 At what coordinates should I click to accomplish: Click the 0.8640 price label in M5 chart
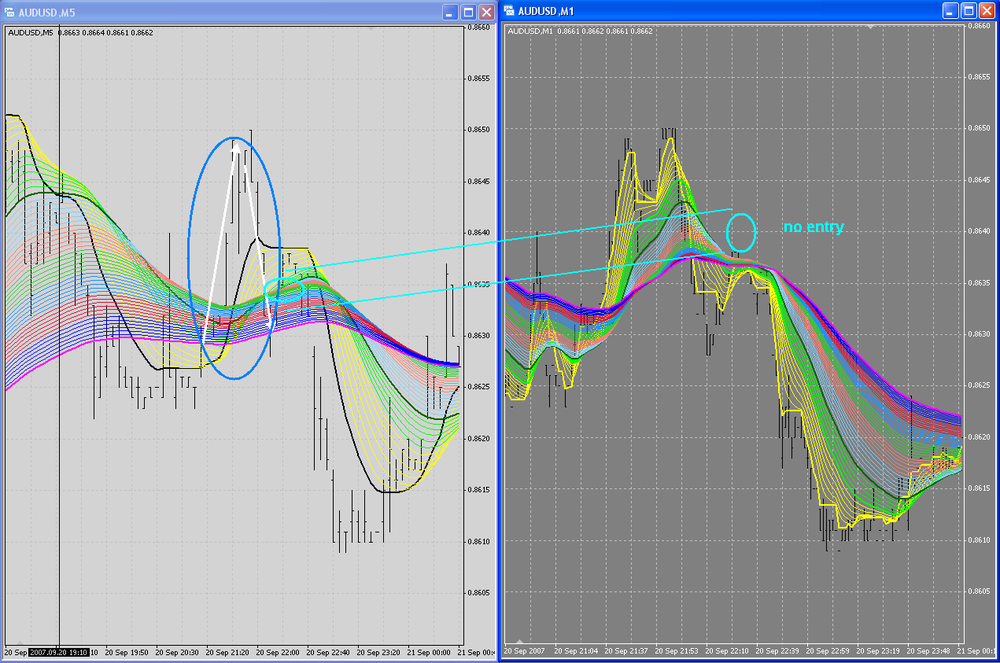tap(478, 233)
